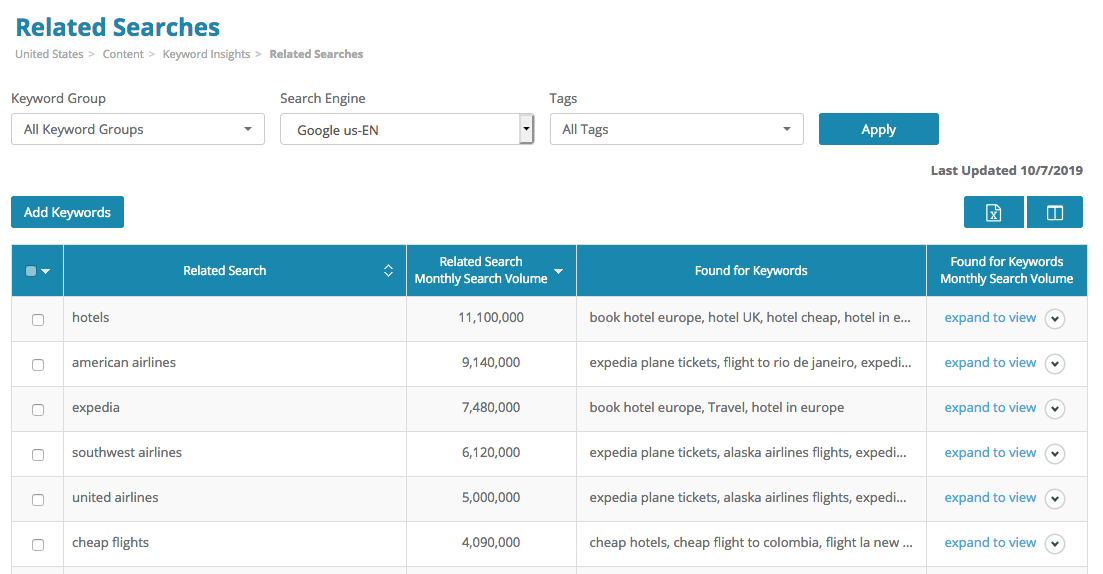Select the southwest airlines checkbox

click(x=38, y=454)
